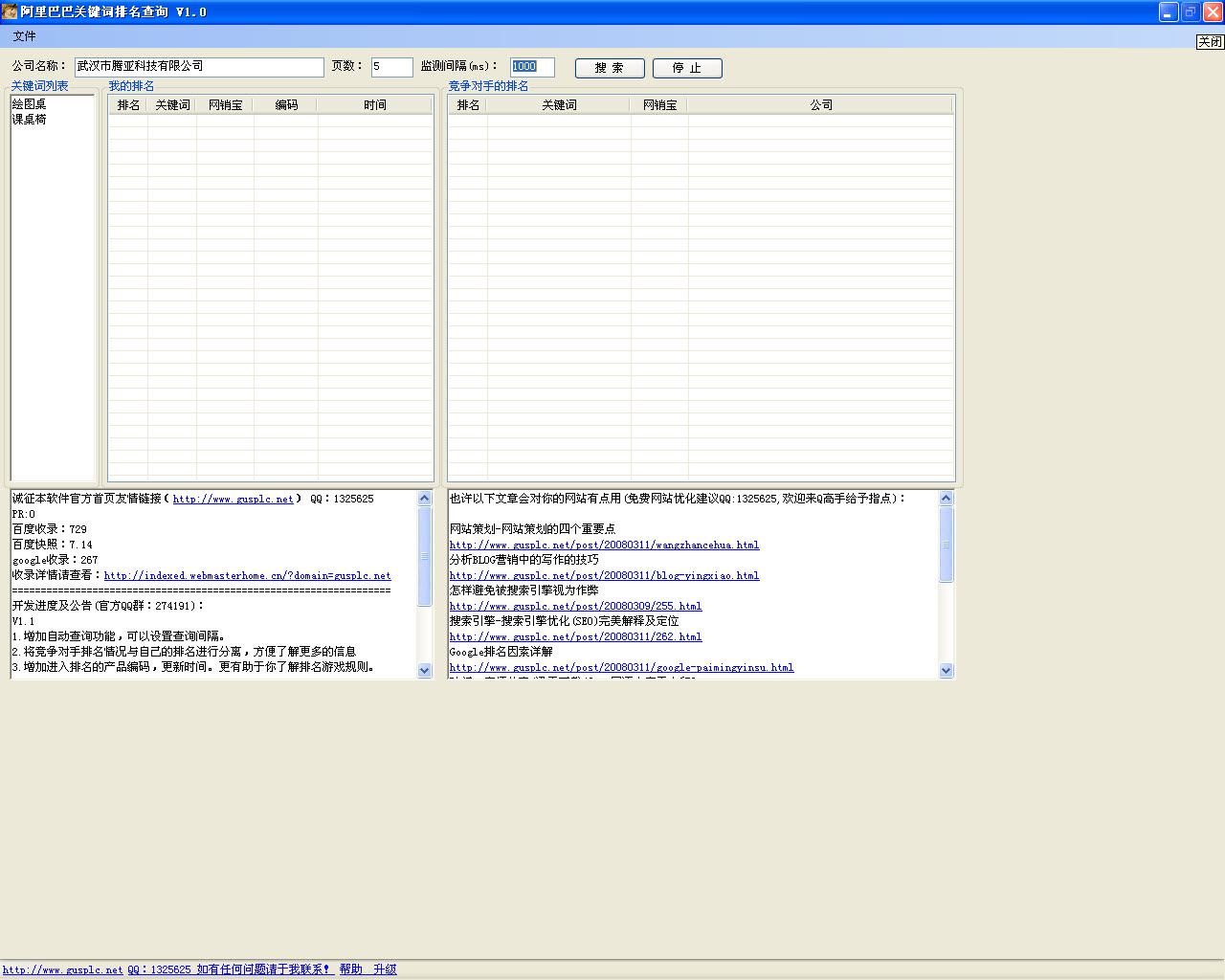This screenshot has width=1225, height=980.
Task: Click the scrollbar thumb of the right articles box
Action: pyautogui.click(x=947, y=545)
